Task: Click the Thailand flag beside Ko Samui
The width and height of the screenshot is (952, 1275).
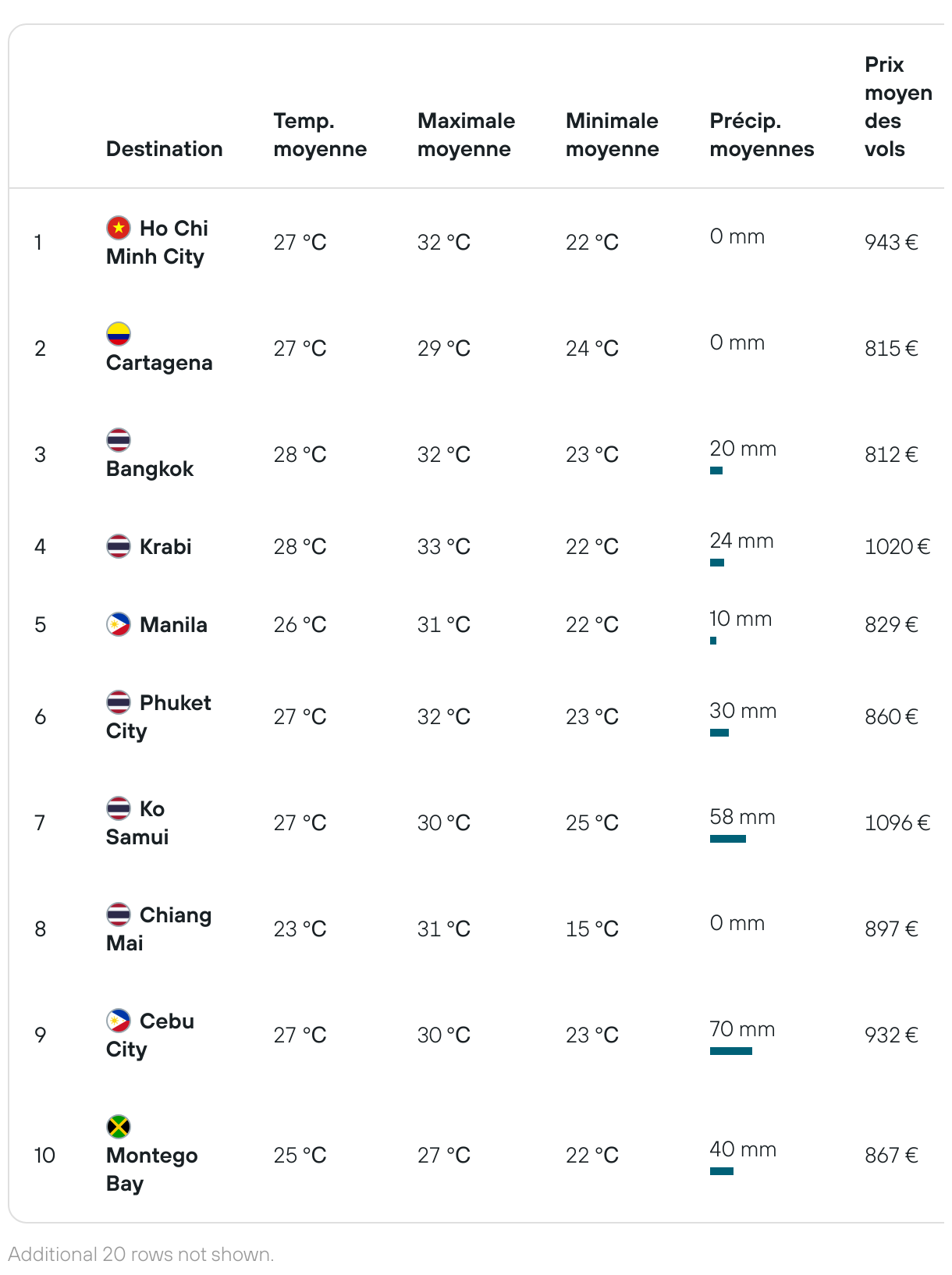Action: (x=119, y=808)
